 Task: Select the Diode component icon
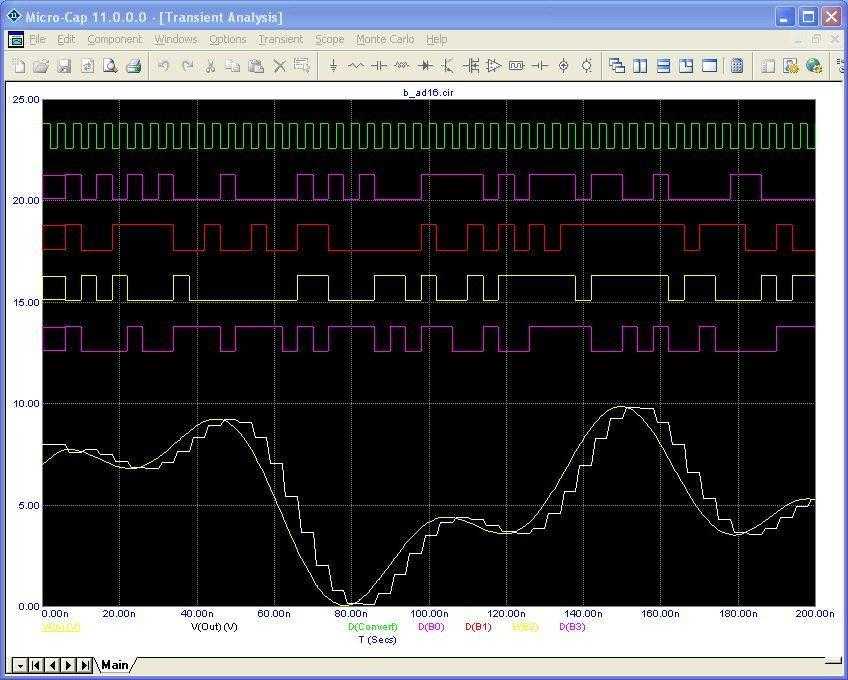coord(427,66)
